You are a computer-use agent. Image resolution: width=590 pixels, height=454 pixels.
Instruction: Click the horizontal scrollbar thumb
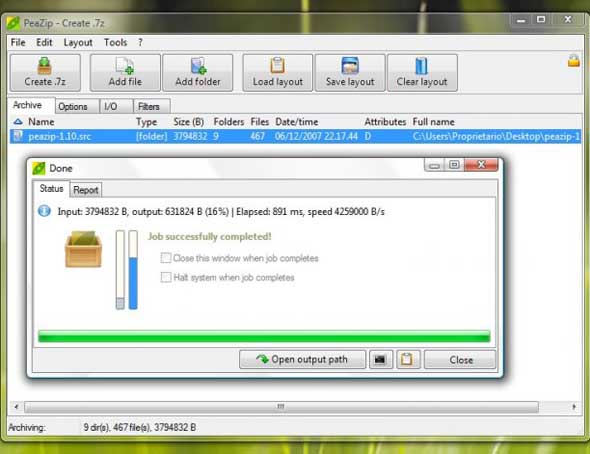tap(281, 407)
